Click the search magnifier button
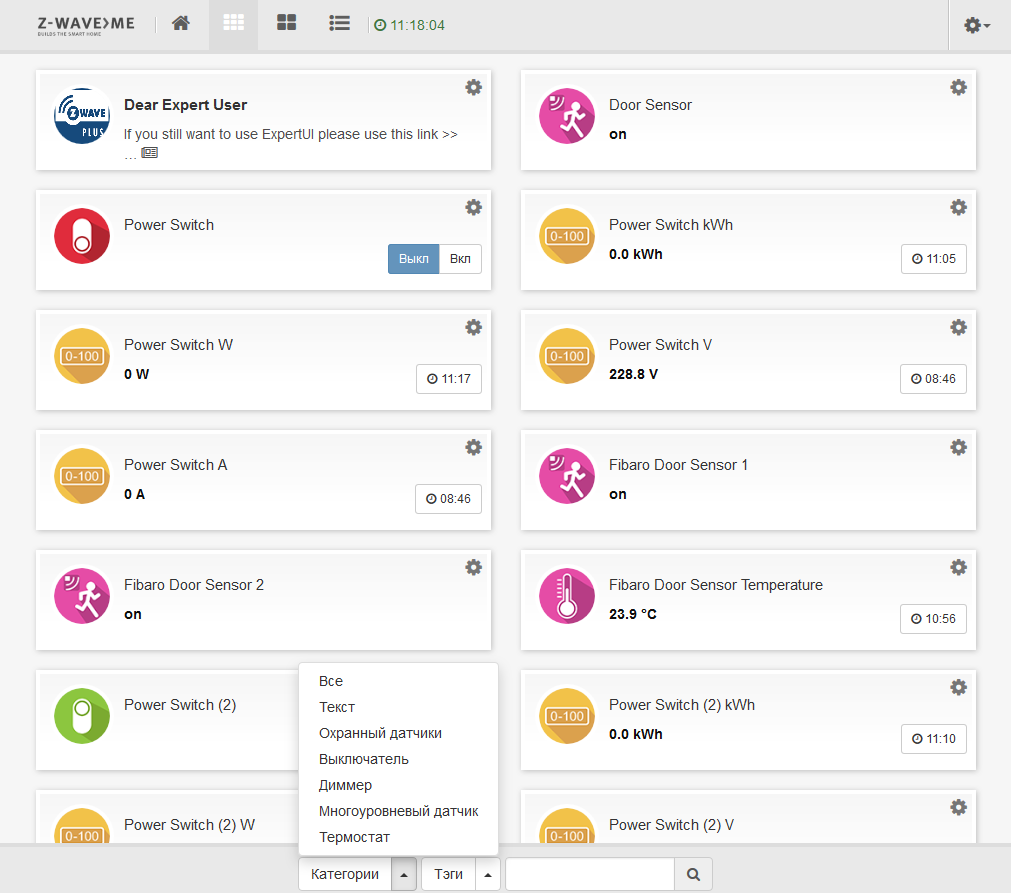 pos(693,874)
